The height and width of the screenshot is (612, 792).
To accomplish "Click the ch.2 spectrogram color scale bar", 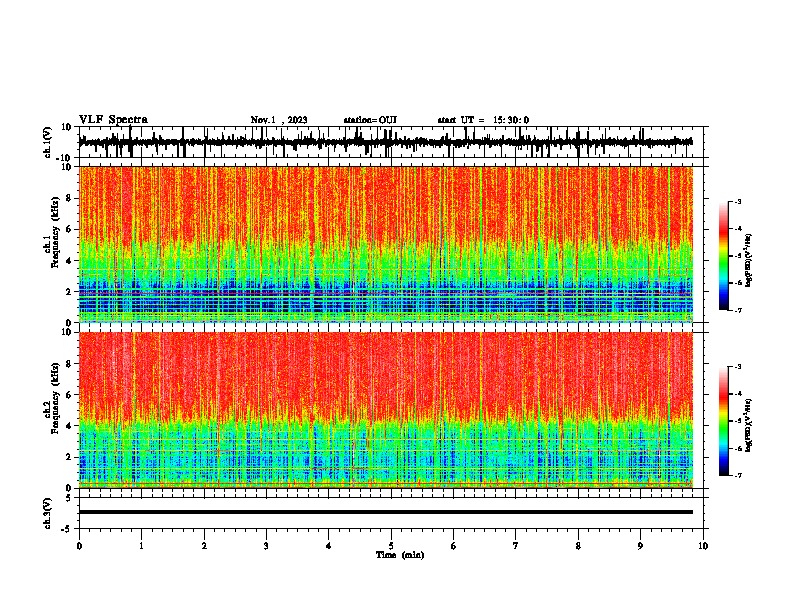I will point(723,421).
